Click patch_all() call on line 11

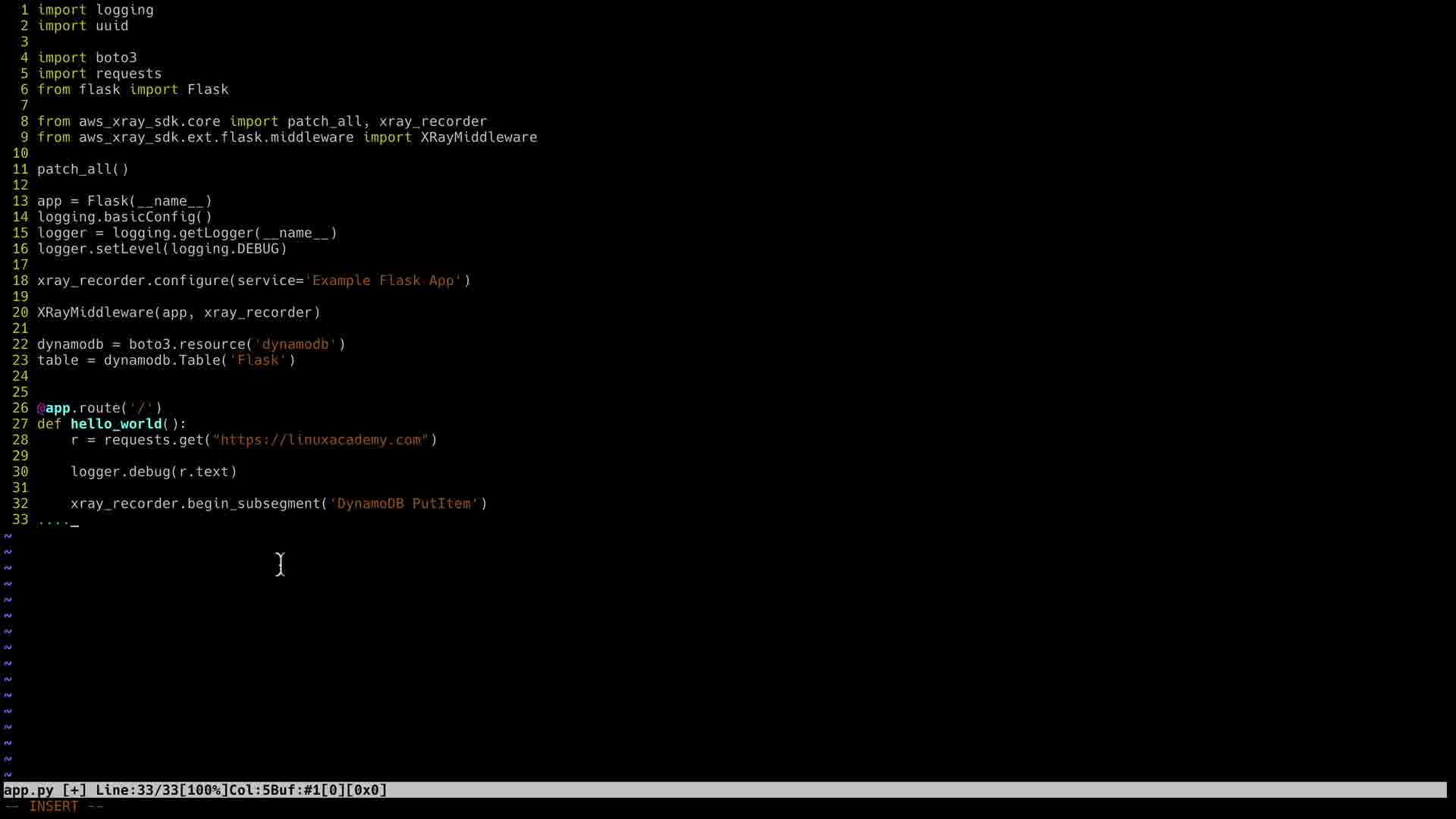83,169
